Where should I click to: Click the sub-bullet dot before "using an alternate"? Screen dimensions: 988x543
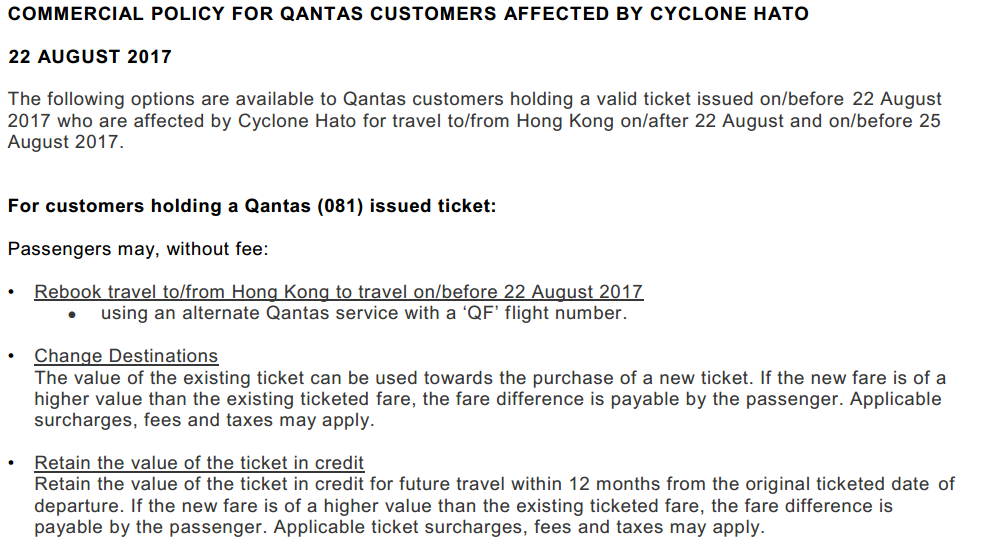(72, 314)
